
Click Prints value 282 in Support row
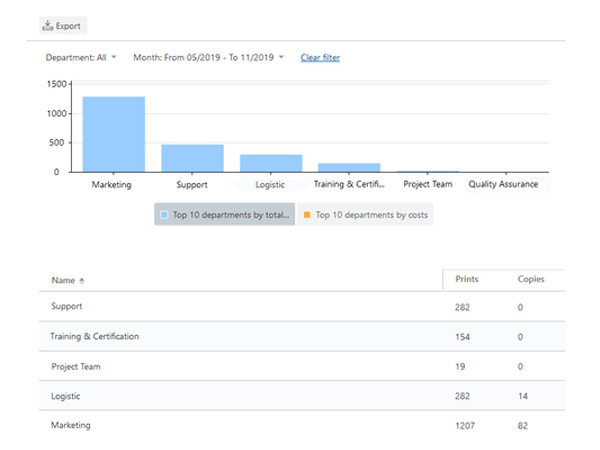(462, 307)
